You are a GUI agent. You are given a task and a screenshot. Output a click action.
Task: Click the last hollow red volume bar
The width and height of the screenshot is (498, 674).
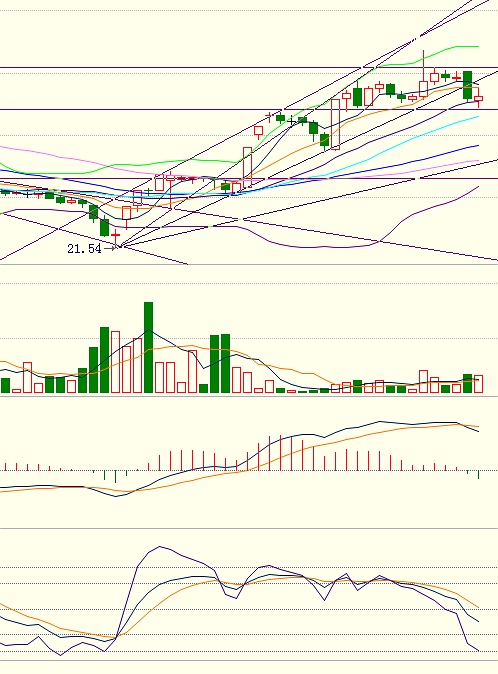click(x=479, y=384)
